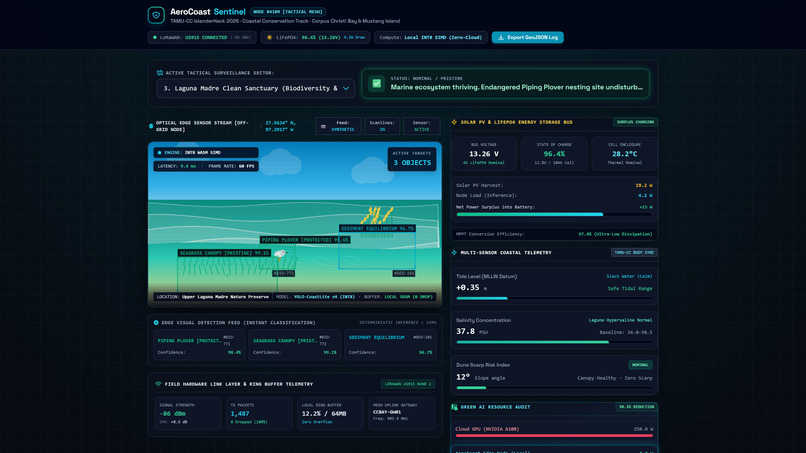Click the green checkmark status icon

377,83
